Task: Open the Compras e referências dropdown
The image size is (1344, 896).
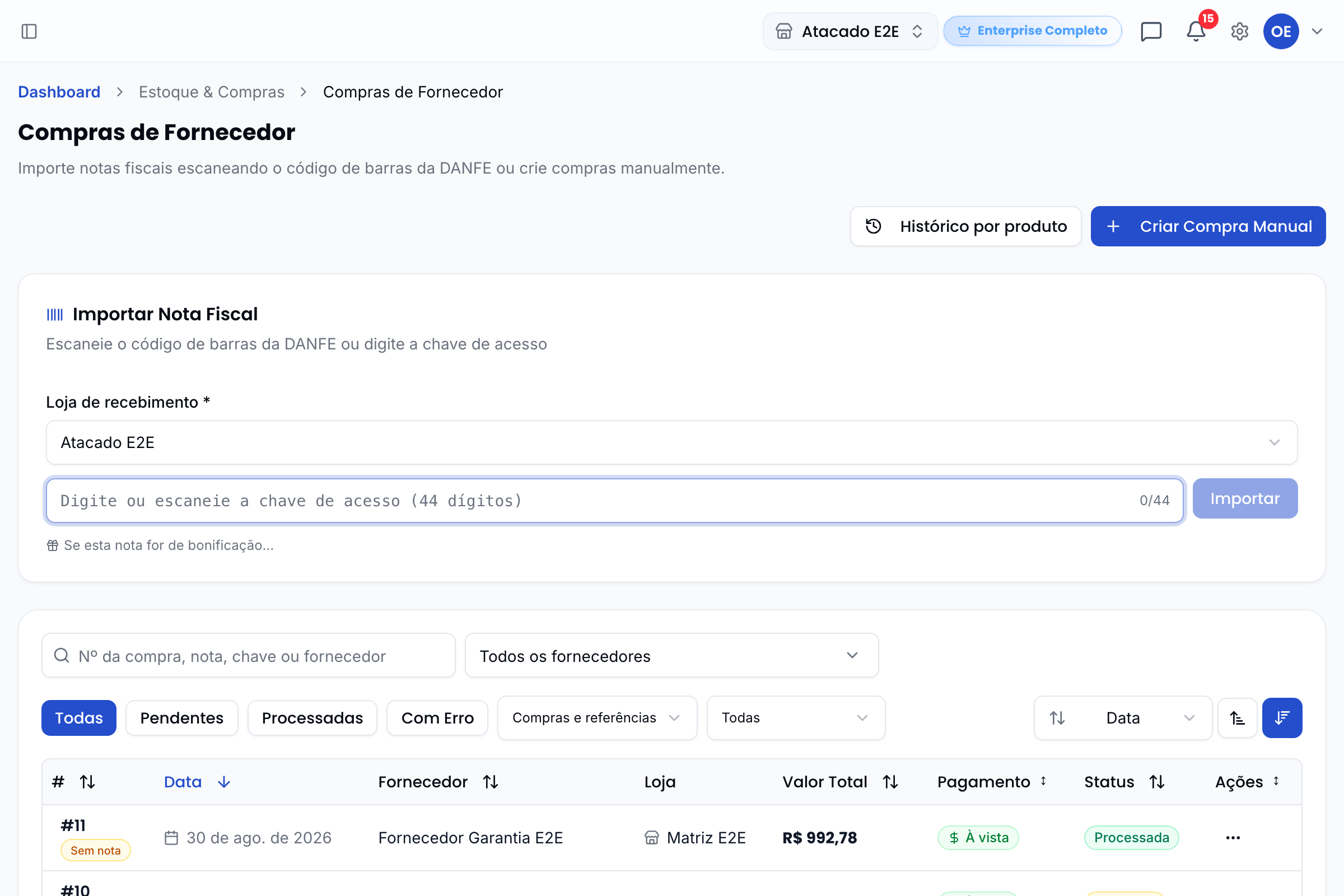Action: pos(597,718)
